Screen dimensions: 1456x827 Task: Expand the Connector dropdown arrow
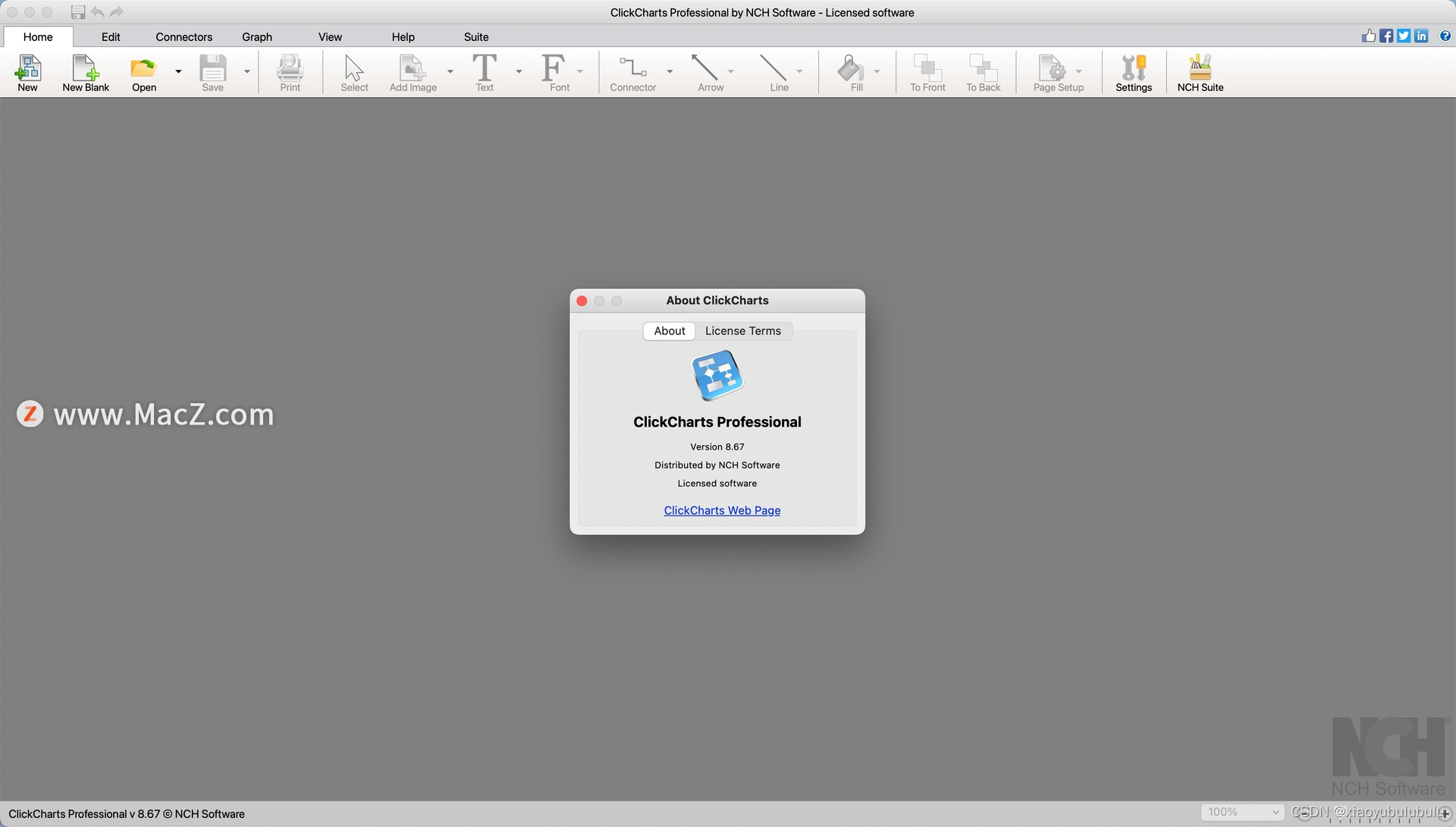tap(670, 71)
